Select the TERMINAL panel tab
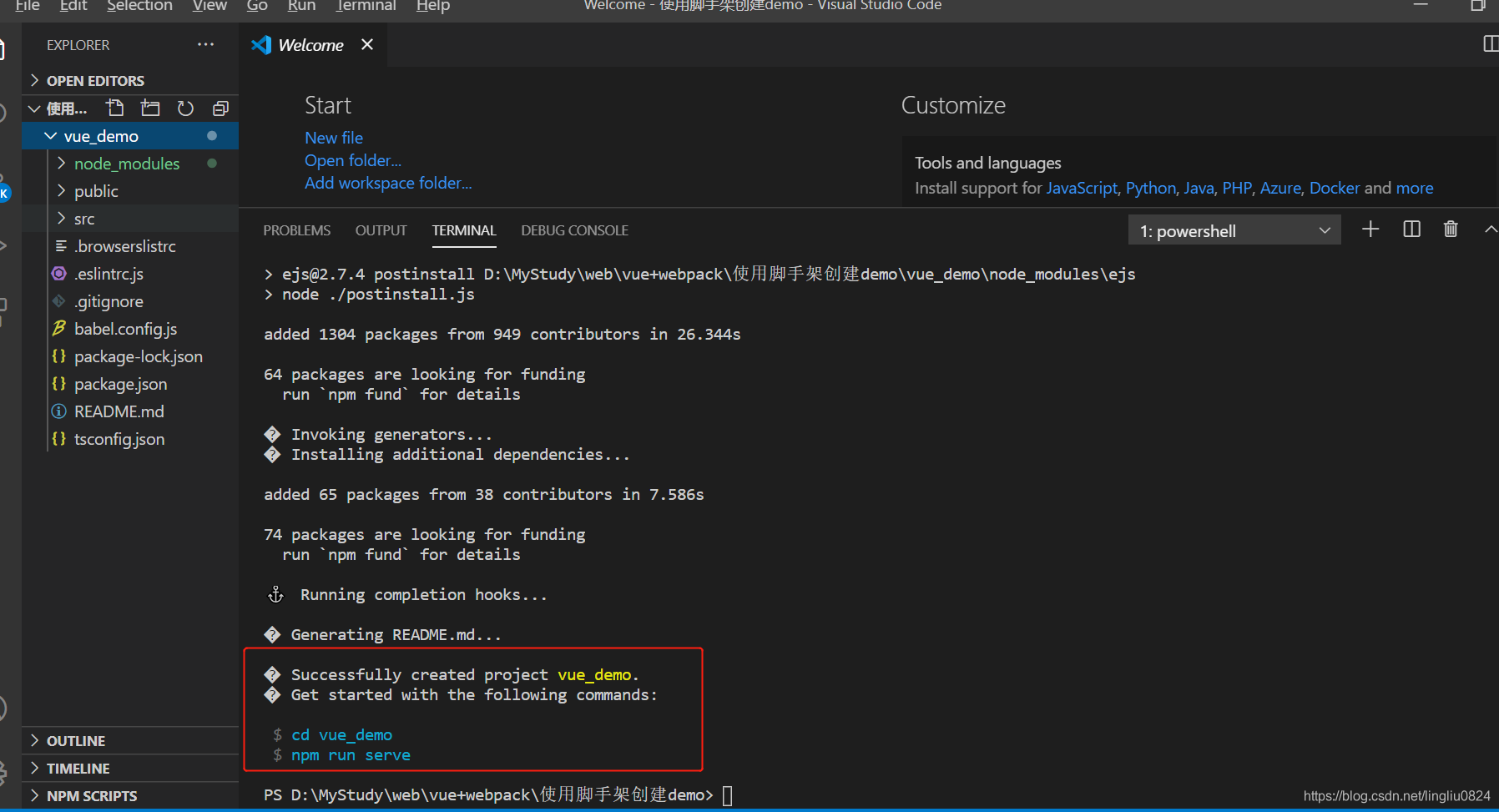The width and height of the screenshot is (1499, 812). pyautogui.click(x=464, y=230)
